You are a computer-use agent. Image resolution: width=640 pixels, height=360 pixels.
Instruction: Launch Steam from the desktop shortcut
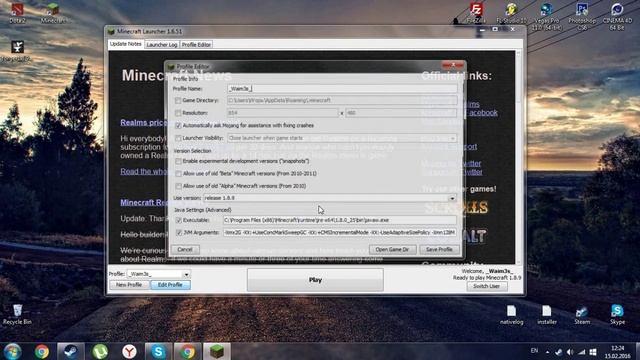pos(582,314)
